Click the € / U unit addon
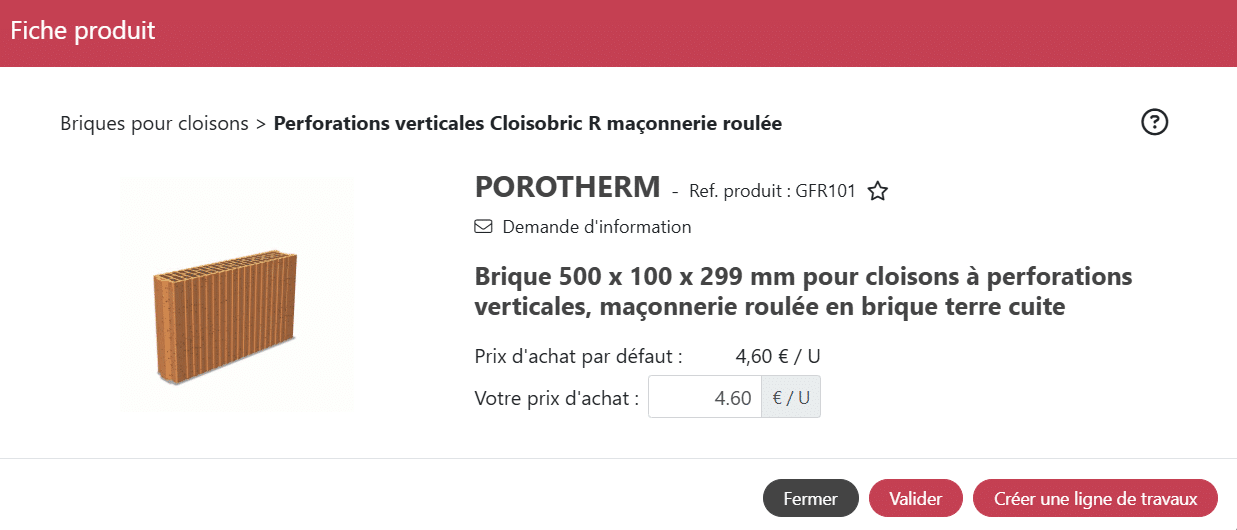Viewport: 1237px width, 530px height. pos(791,398)
